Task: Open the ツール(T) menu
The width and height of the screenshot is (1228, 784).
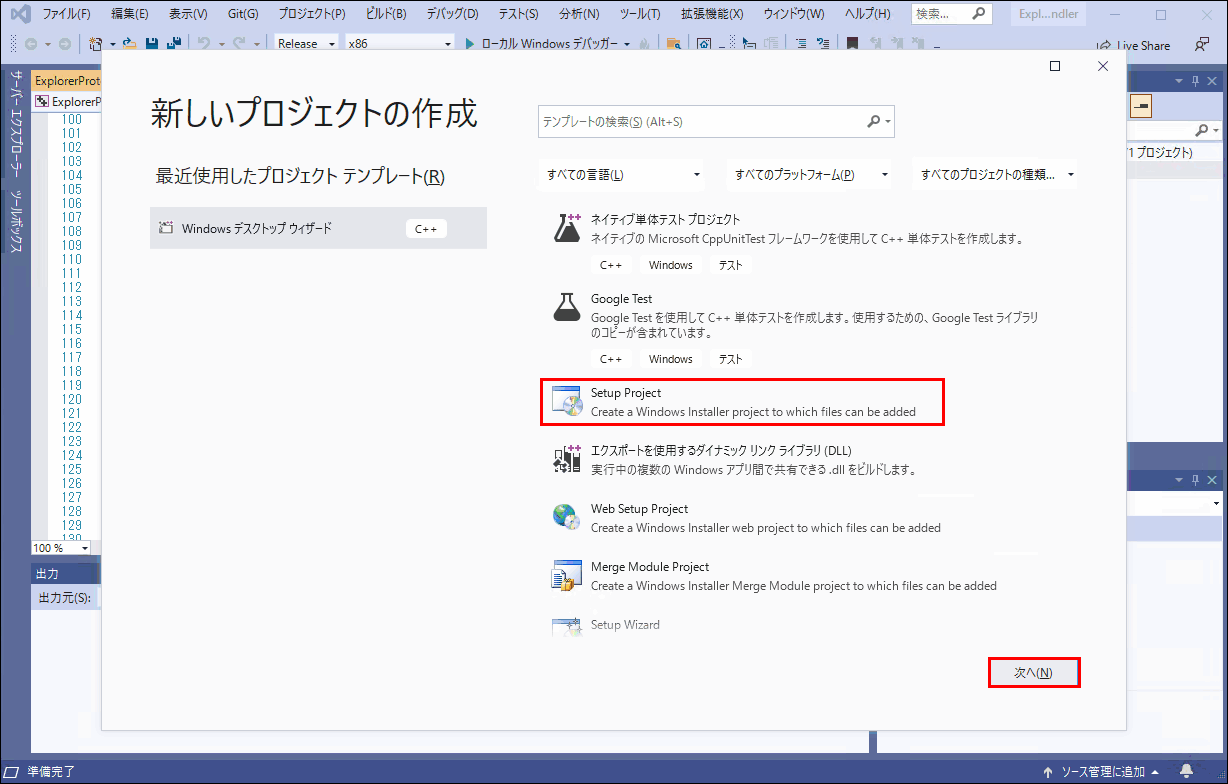Action: click(640, 14)
